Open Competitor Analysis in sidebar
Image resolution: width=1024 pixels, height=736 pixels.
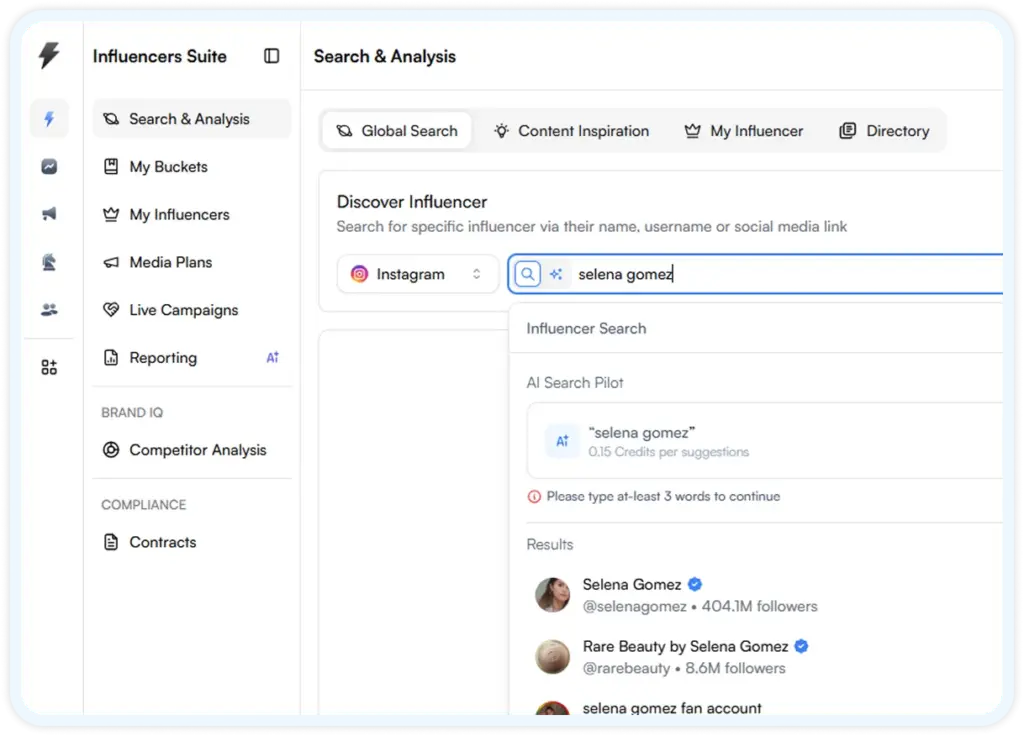point(191,450)
